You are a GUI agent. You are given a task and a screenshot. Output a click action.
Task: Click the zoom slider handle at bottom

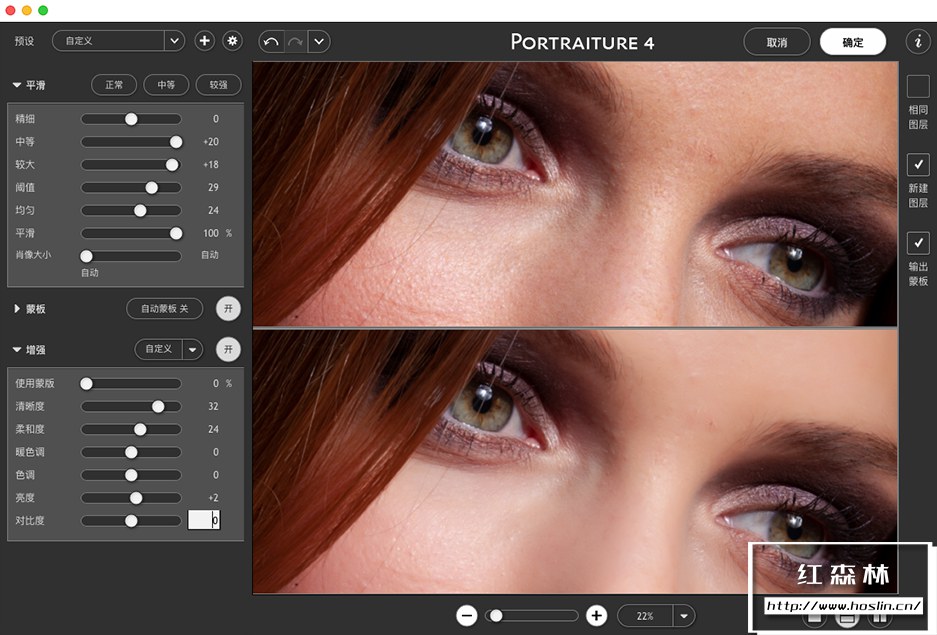click(496, 615)
